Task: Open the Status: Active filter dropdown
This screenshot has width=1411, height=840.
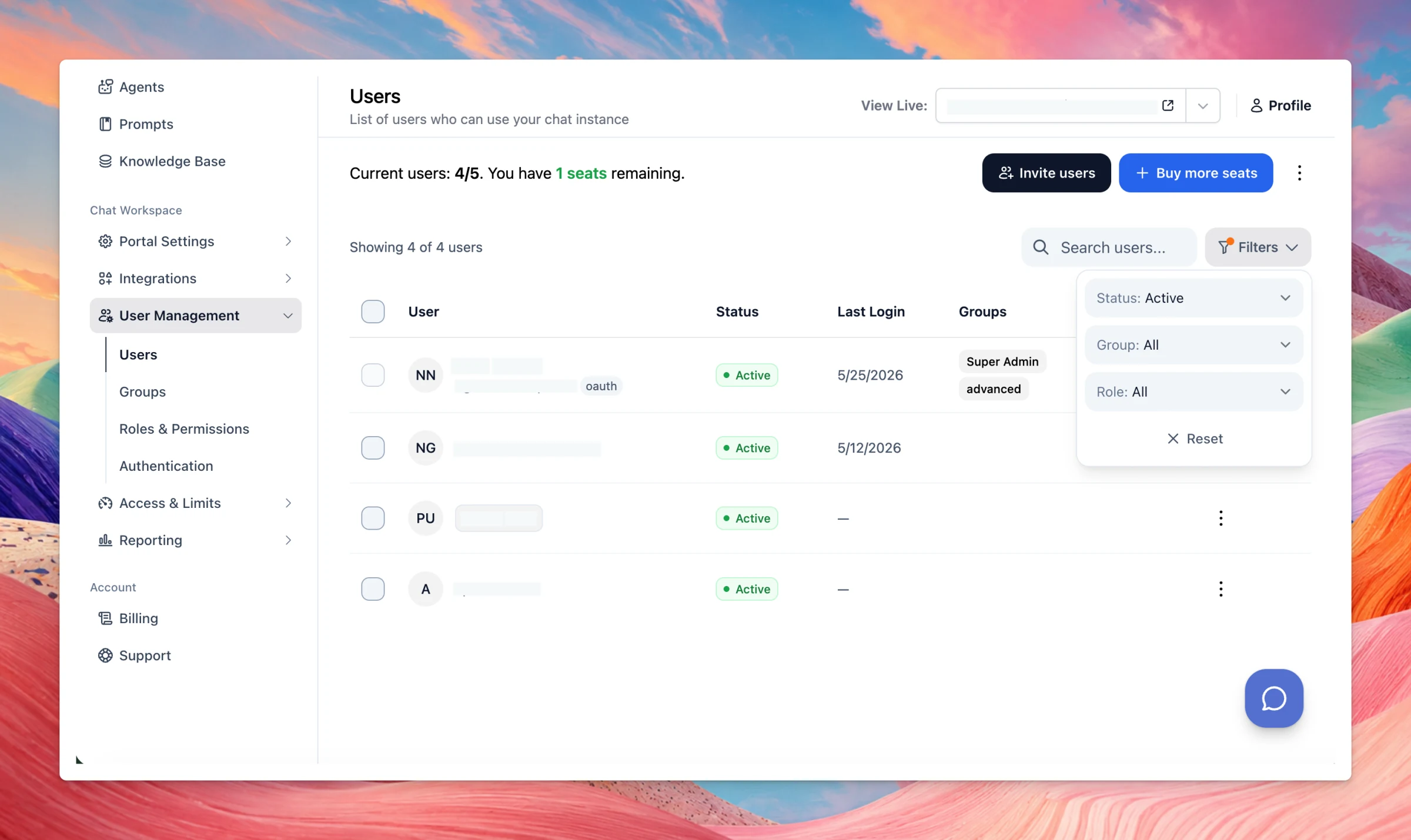Action: tap(1193, 298)
